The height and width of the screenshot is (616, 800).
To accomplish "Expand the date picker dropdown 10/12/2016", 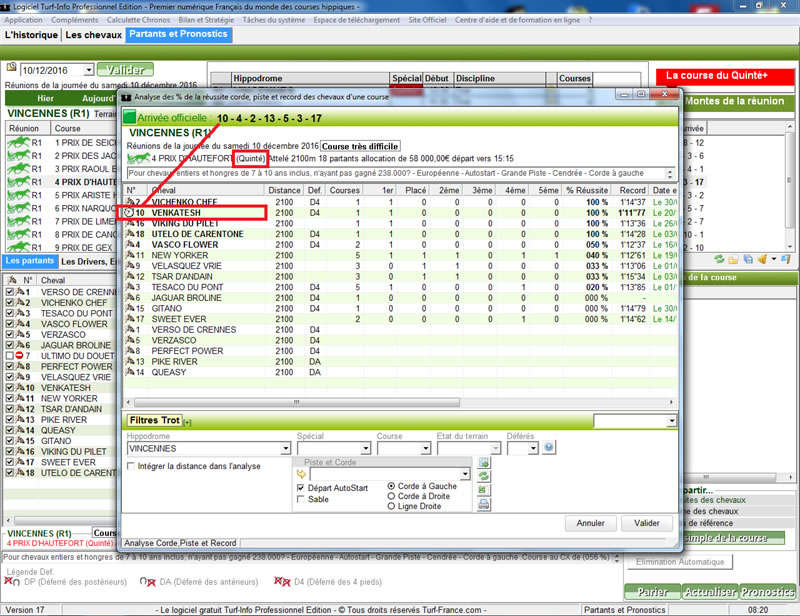I will [89, 70].
